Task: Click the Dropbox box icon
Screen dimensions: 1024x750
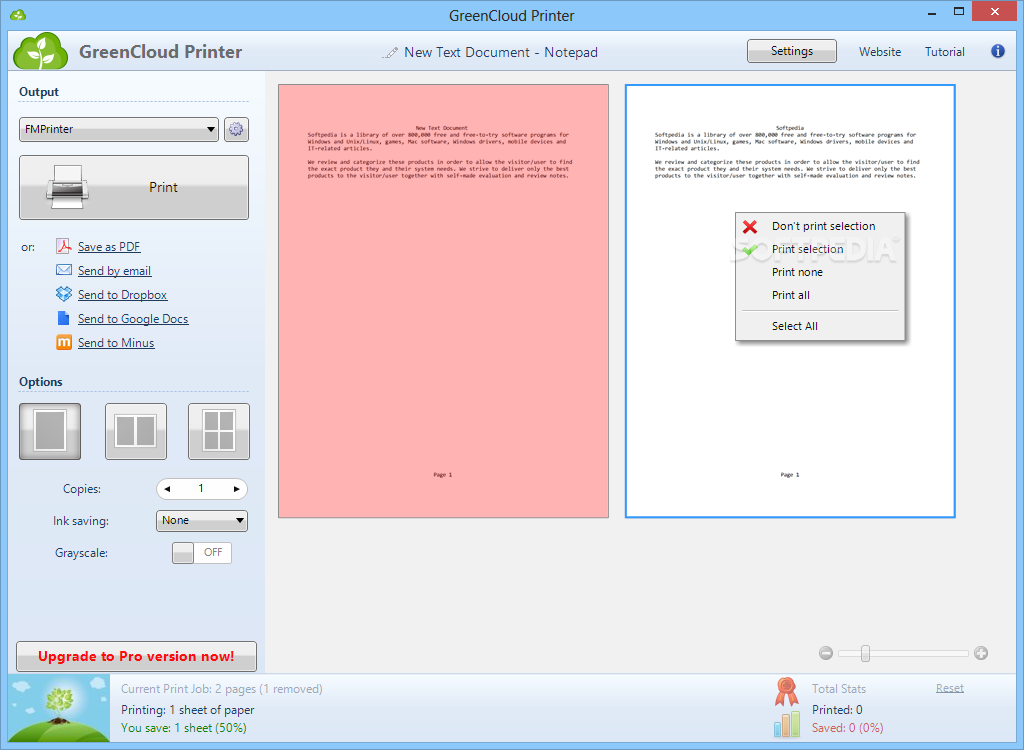Action: [63, 294]
